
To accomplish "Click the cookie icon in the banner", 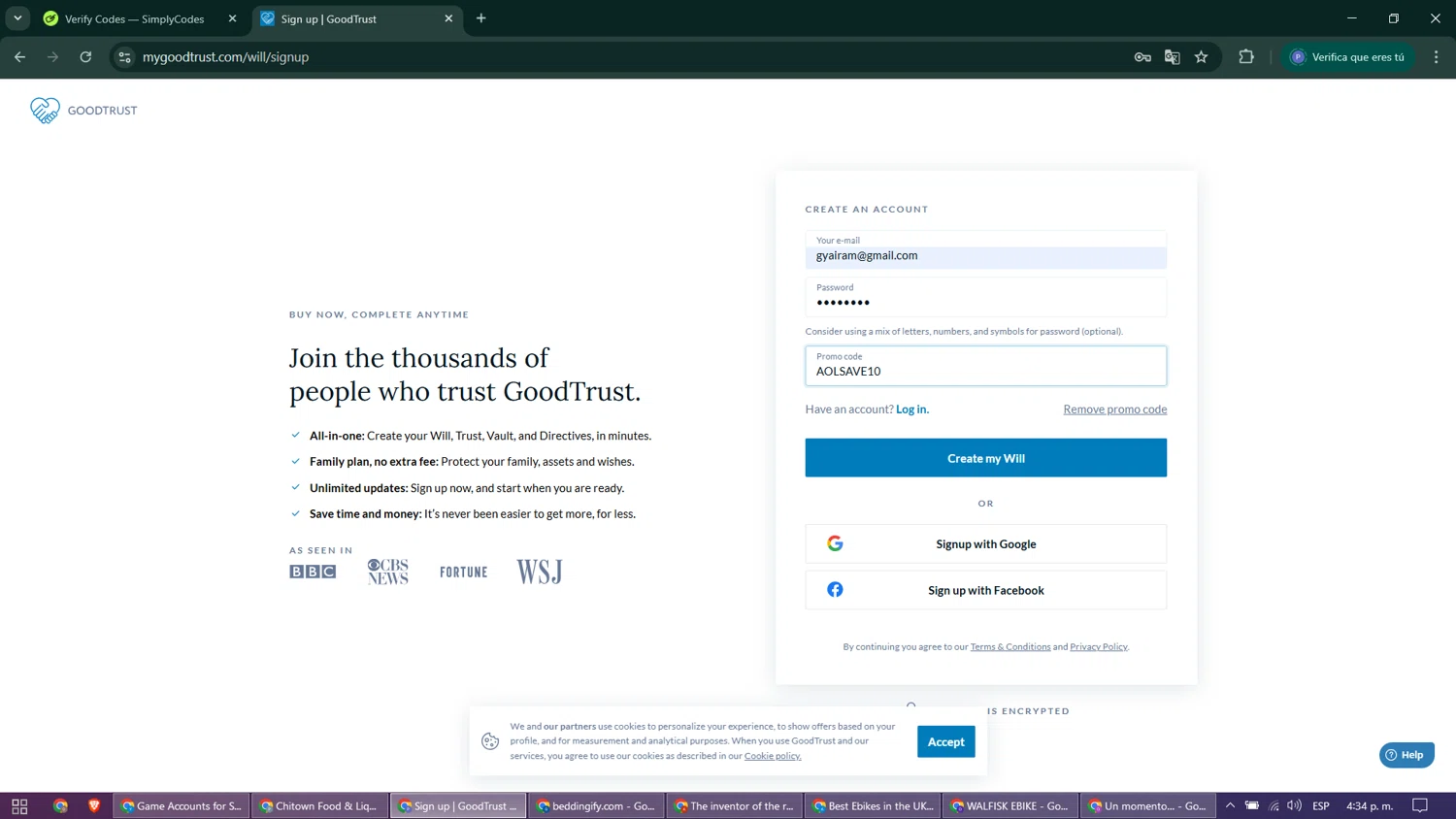I will click(490, 741).
